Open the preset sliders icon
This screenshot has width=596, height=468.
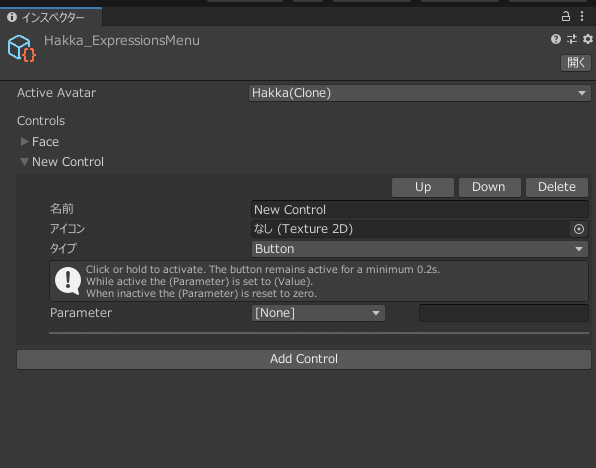click(x=572, y=39)
